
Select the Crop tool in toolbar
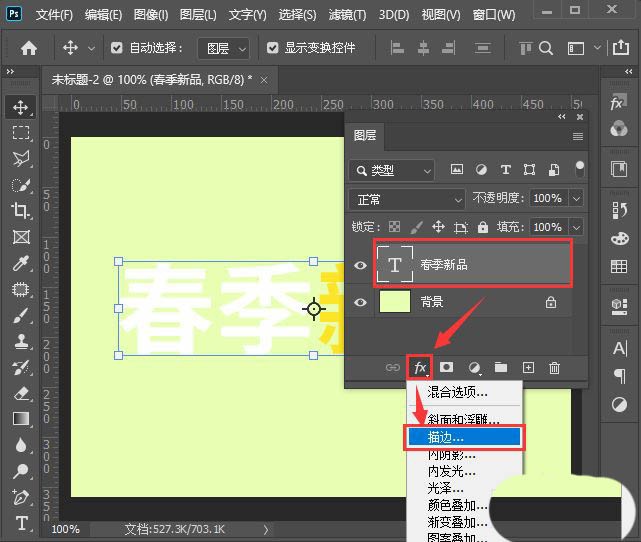(x=21, y=211)
